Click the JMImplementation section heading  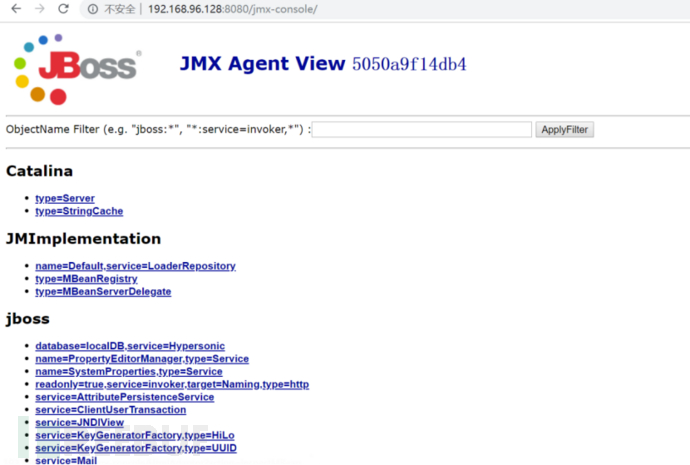coord(84,239)
